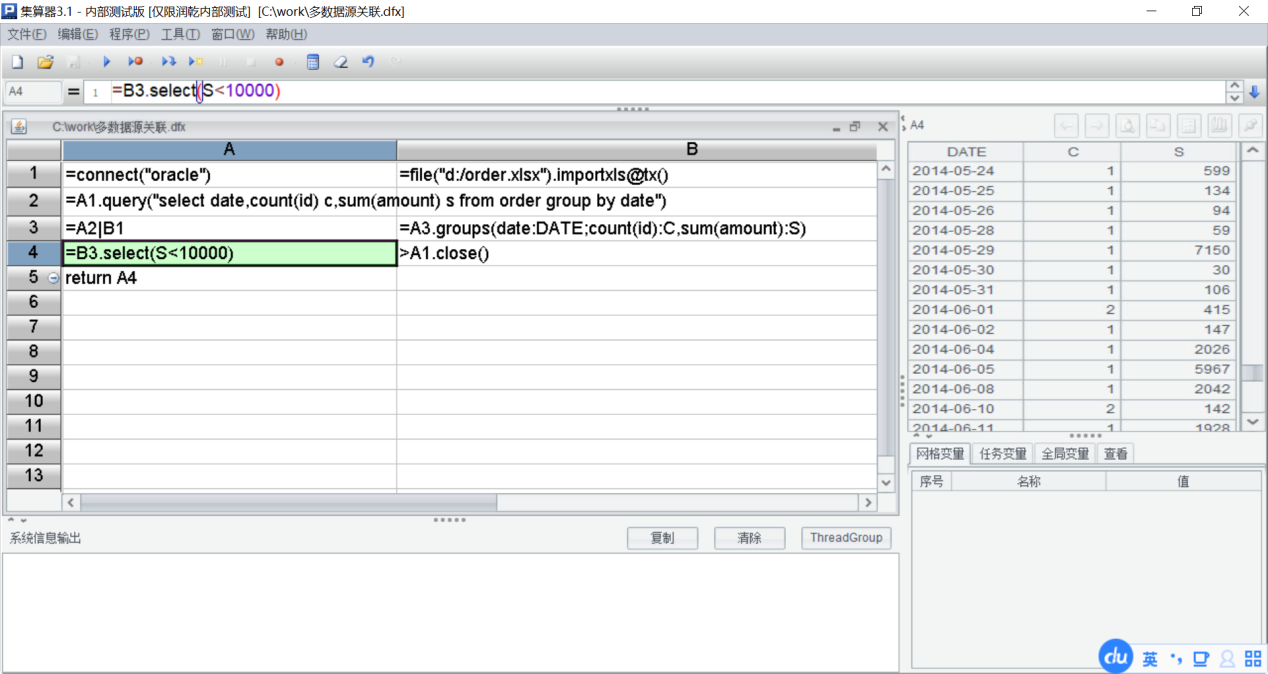Select column header B
Screen dimensions: 1268x674
[x=636, y=150]
